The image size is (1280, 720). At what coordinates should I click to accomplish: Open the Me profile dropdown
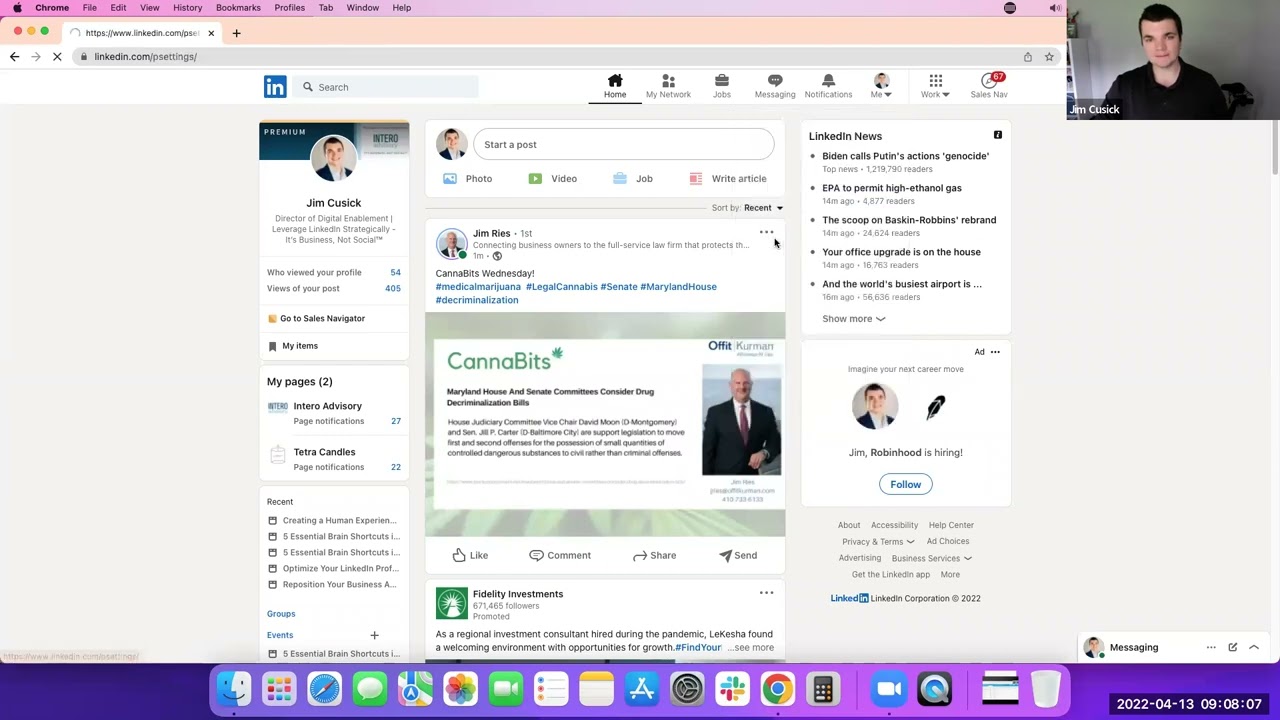(881, 86)
